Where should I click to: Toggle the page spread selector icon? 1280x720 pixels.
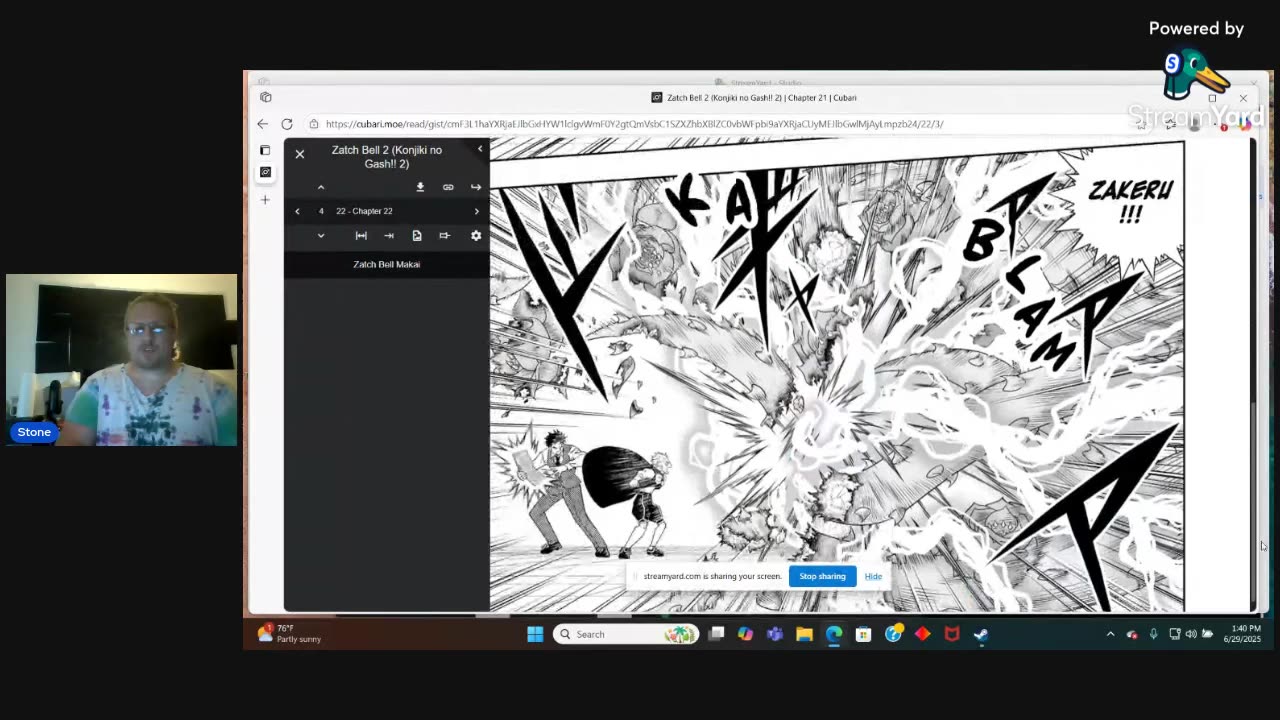445,236
